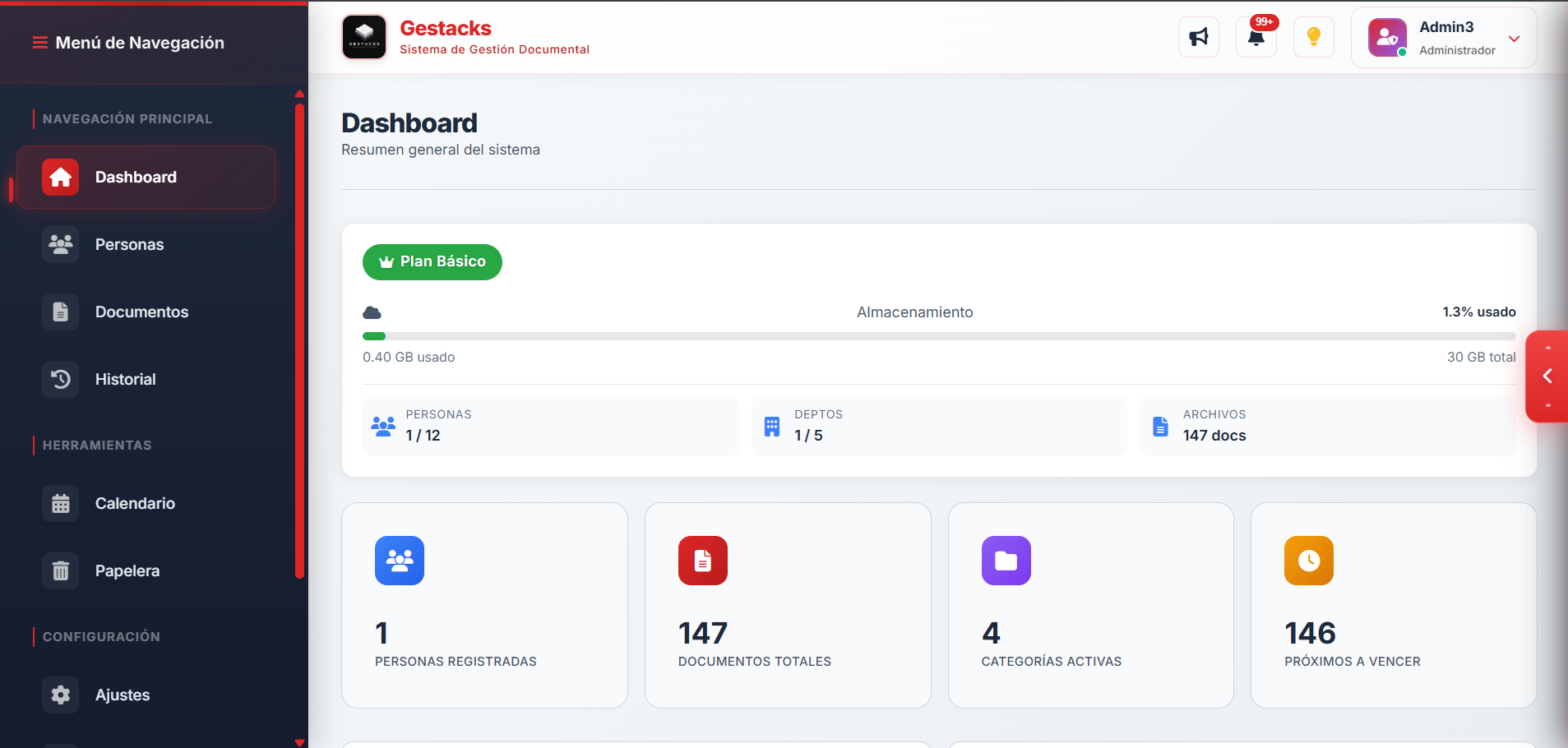
Task: Open Personas Registradas card
Action: click(484, 605)
